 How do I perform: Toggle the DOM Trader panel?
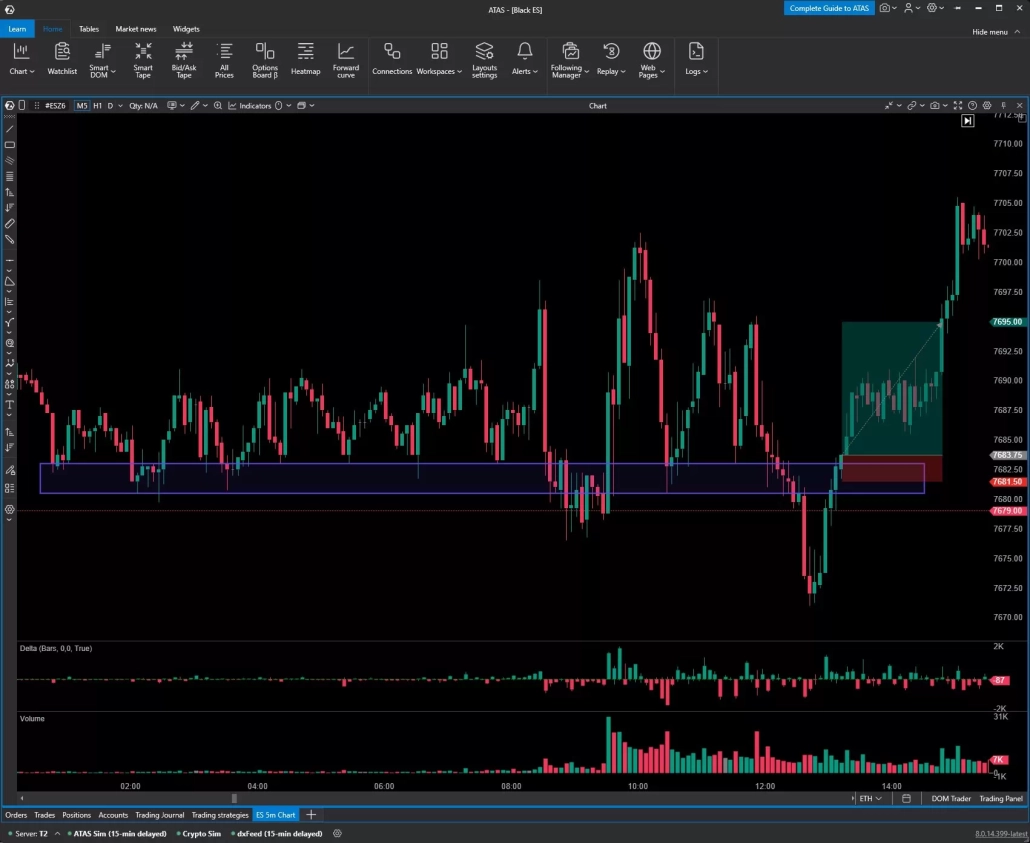(951, 798)
